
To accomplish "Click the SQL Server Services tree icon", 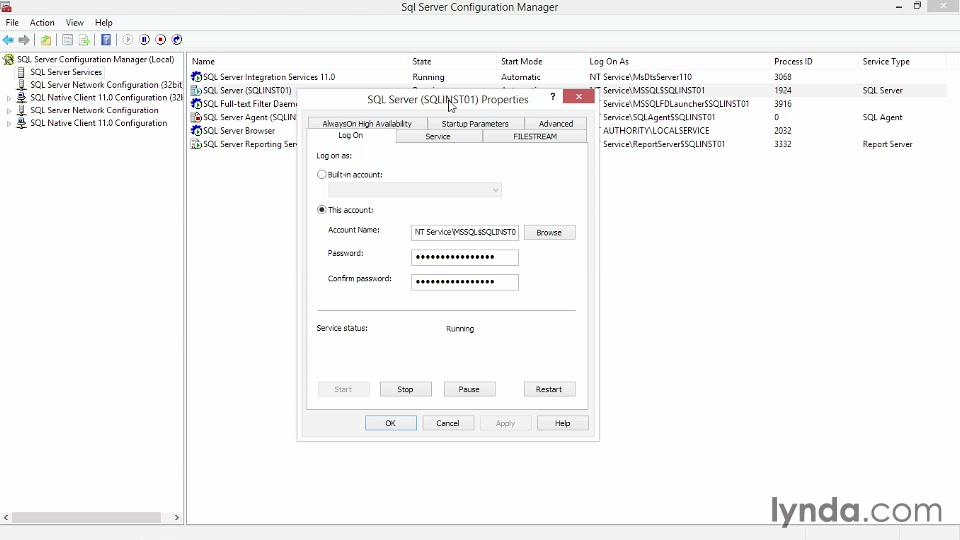I will pyautogui.click(x=21, y=72).
